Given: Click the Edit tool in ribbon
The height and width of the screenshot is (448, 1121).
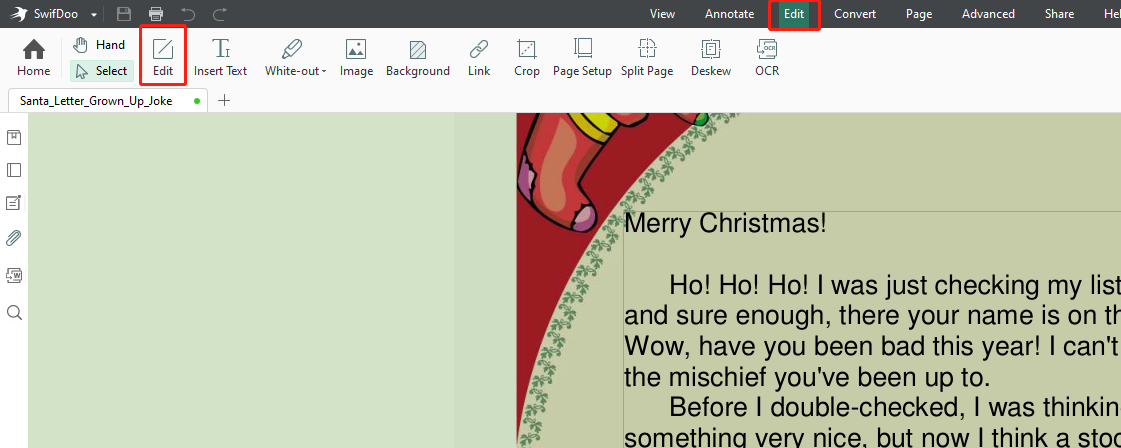Looking at the screenshot, I should coord(163,58).
